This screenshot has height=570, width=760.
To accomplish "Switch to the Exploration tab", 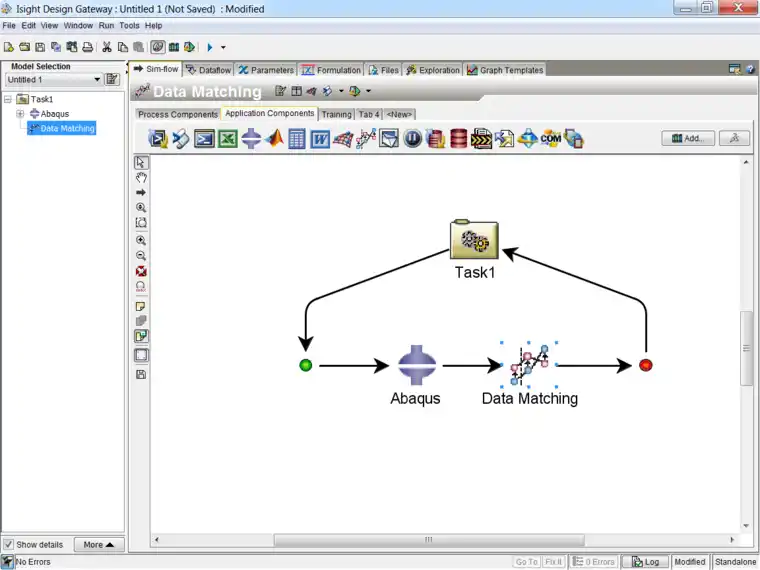I will coord(433,70).
